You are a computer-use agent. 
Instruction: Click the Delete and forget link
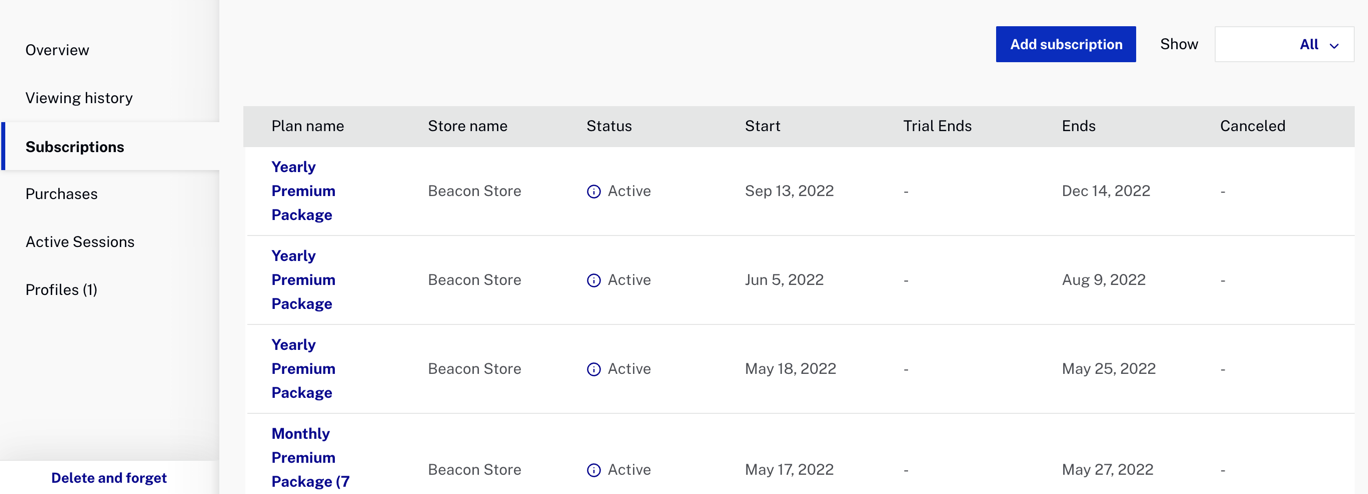(x=109, y=478)
